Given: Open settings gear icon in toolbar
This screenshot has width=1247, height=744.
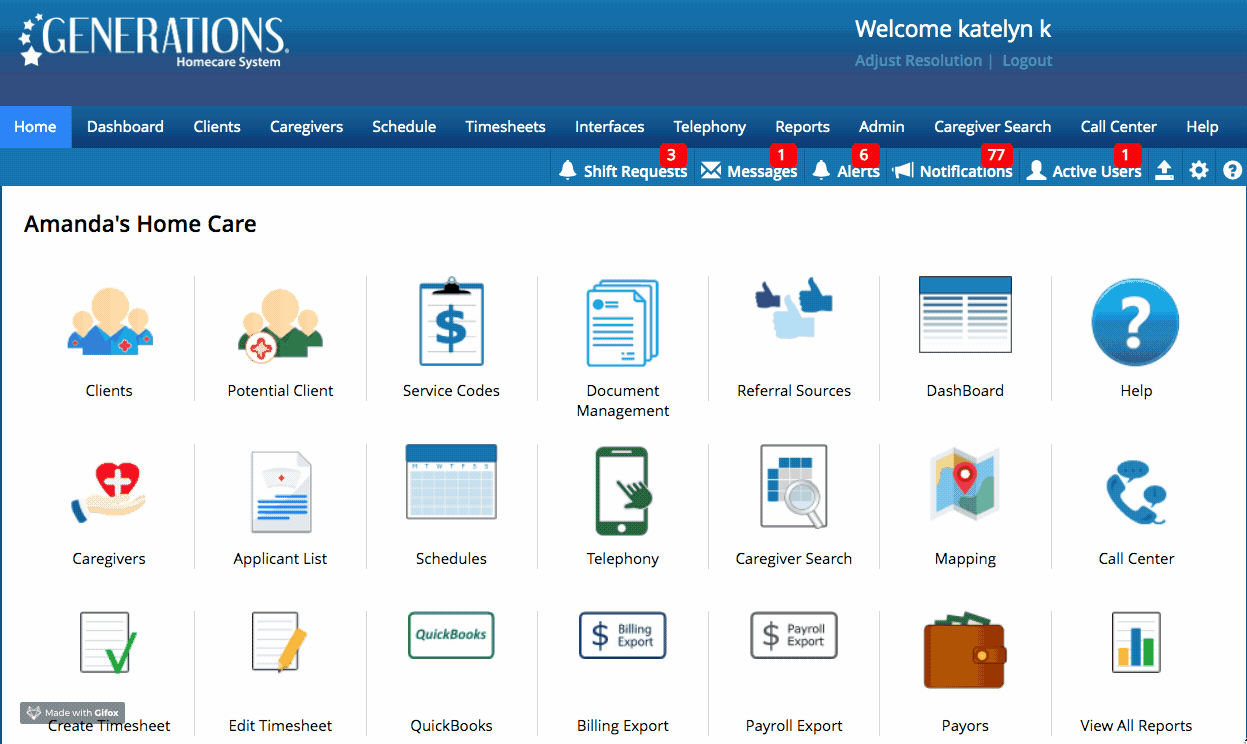Looking at the screenshot, I should tap(1199, 171).
